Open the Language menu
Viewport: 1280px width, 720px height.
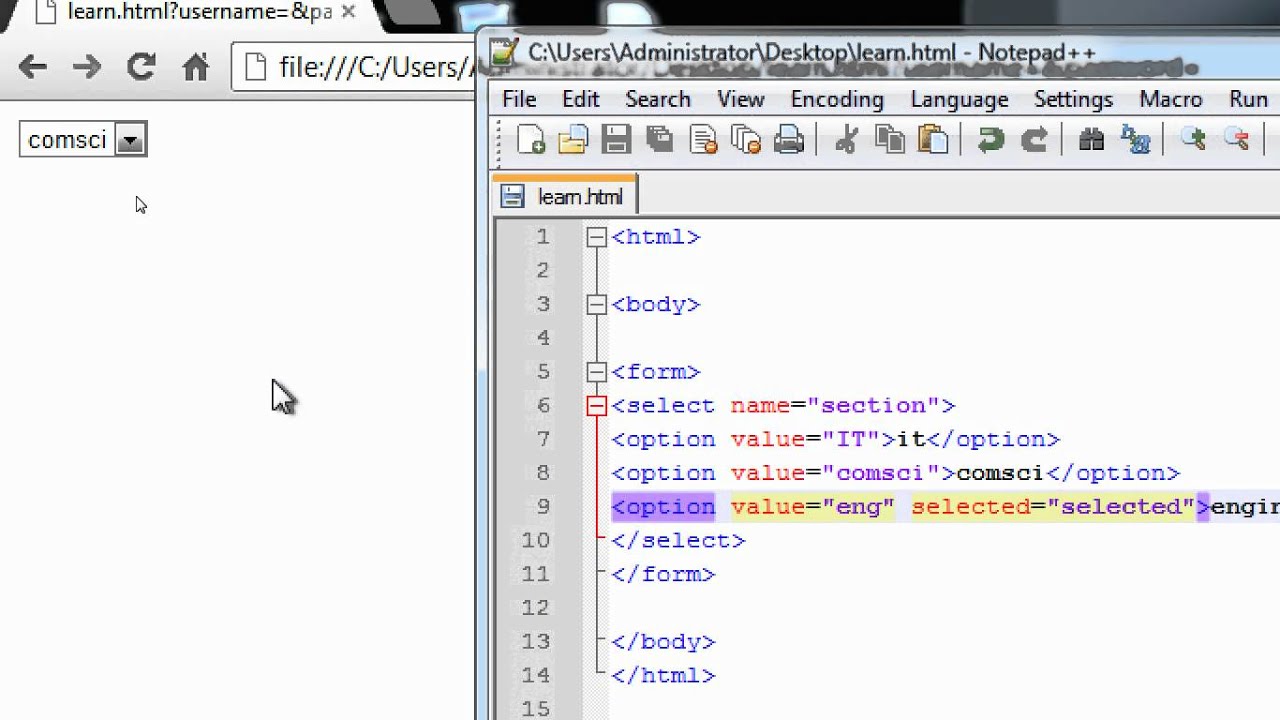tap(959, 99)
